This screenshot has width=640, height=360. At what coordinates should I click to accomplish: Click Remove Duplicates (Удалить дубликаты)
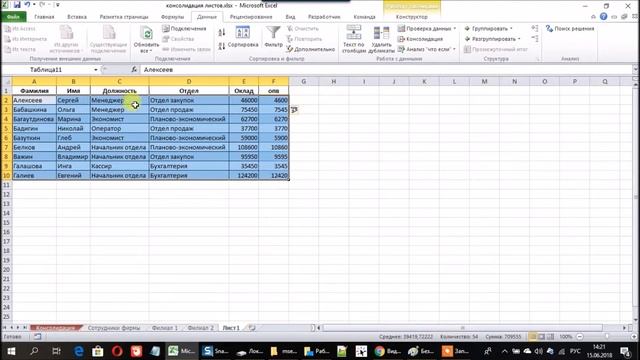(x=381, y=39)
